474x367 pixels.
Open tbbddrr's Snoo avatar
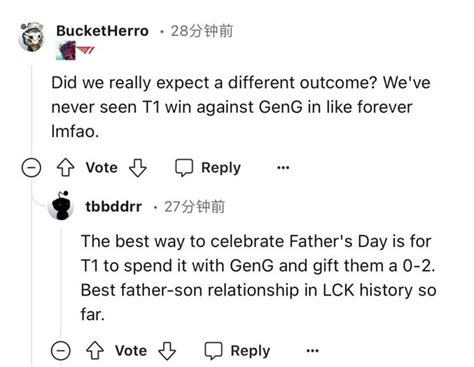(61, 206)
